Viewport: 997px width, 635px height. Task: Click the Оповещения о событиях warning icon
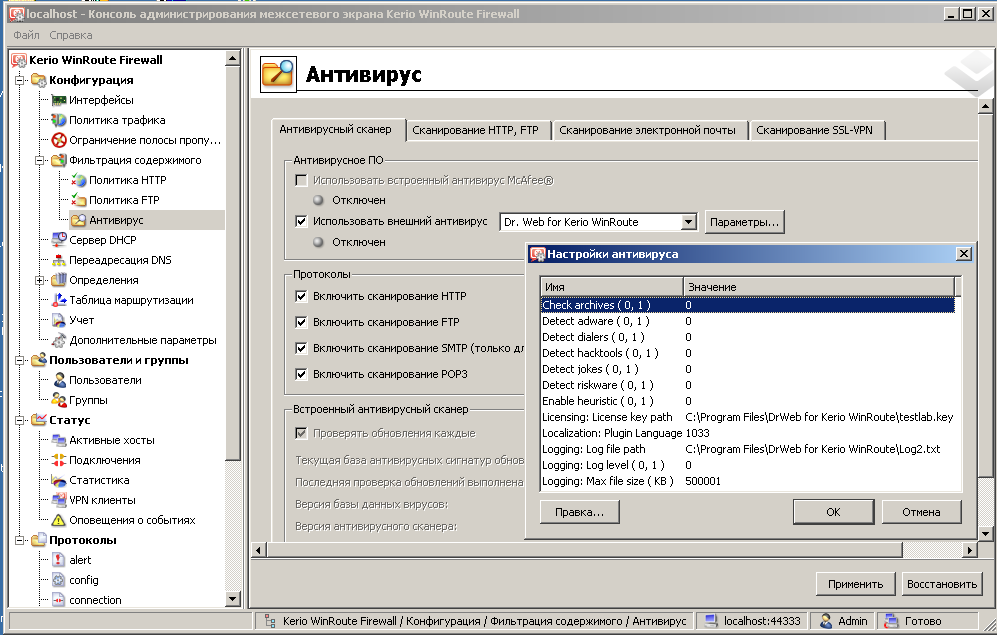pos(58,520)
